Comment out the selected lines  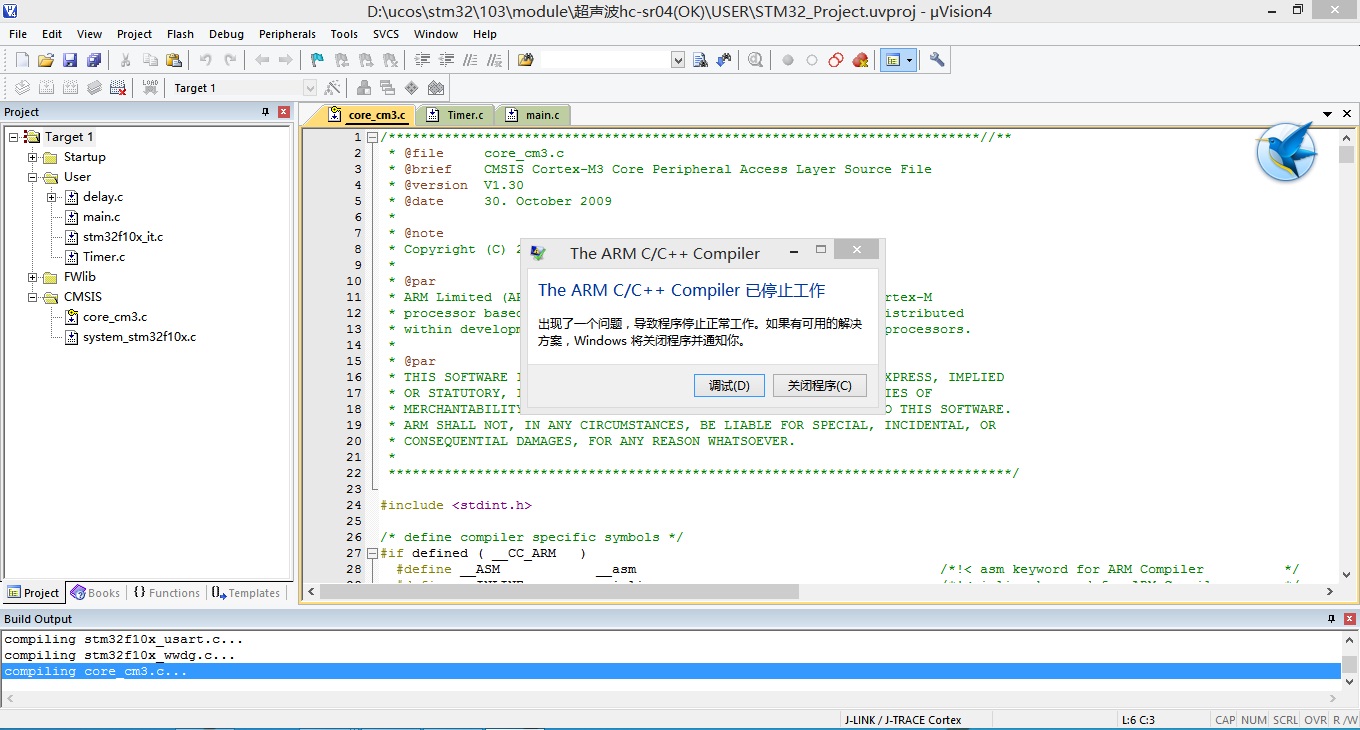(470, 60)
